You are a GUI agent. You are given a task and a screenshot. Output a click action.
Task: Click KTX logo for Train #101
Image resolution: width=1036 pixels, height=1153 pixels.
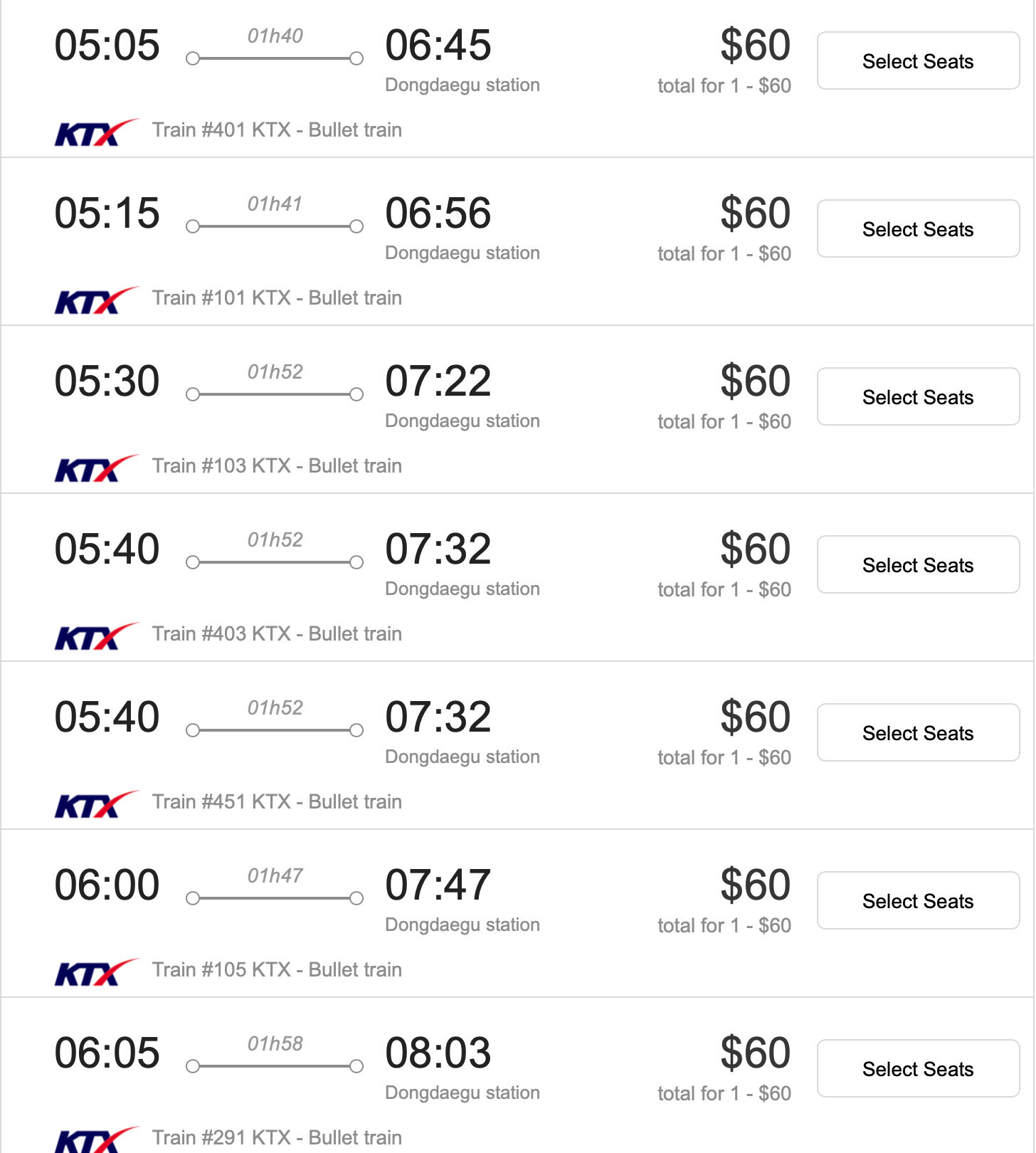96,300
